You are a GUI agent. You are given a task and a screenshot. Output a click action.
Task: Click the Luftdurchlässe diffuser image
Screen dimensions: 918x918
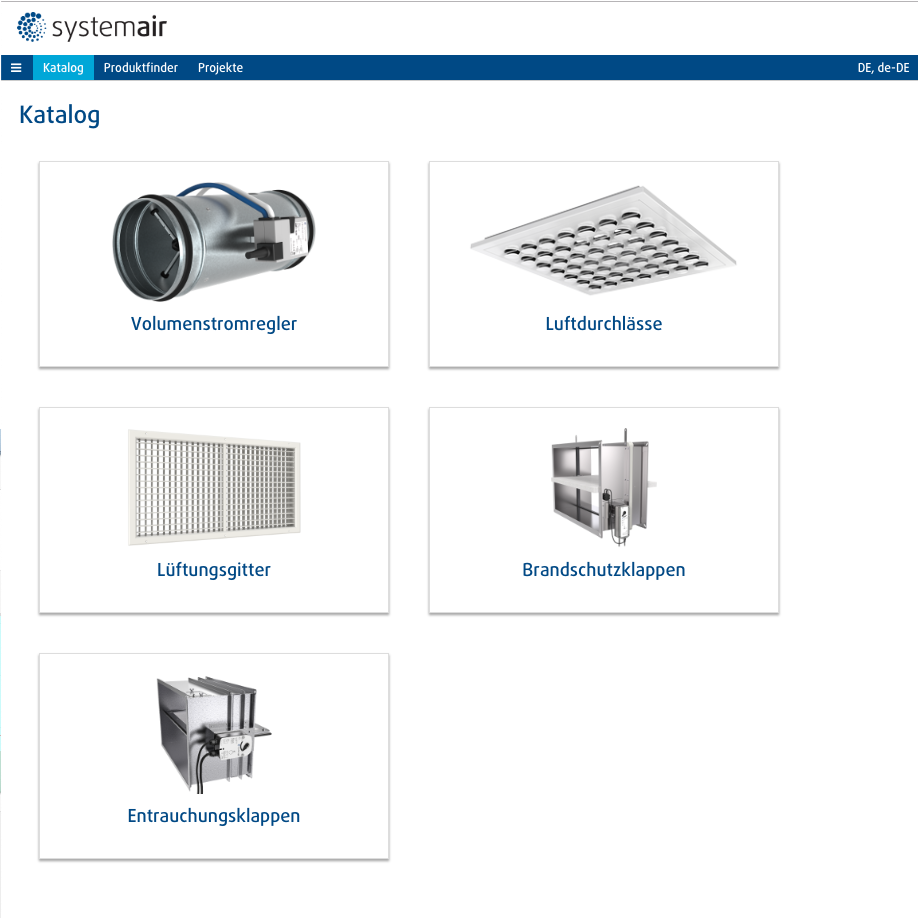coord(604,240)
